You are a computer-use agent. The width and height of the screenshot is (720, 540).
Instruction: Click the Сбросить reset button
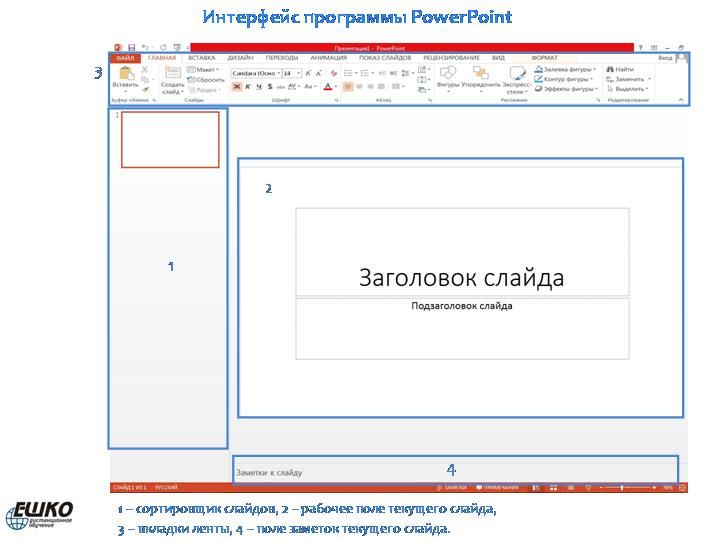point(206,80)
